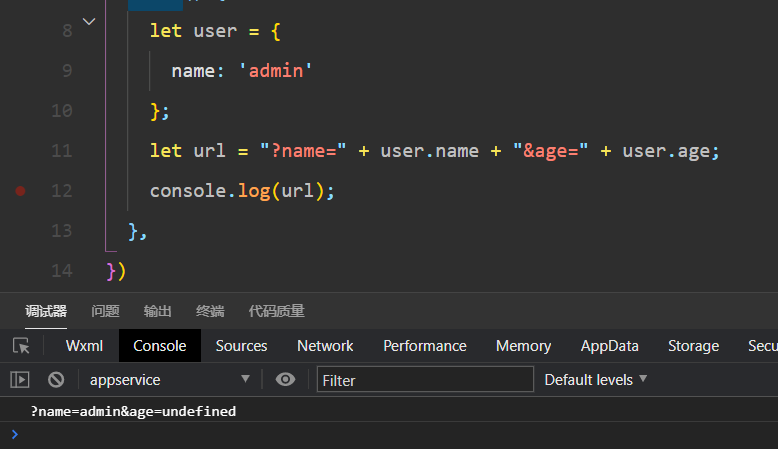This screenshot has height=449, width=778.
Task: Focus the console Filter input
Action: (x=425, y=380)
